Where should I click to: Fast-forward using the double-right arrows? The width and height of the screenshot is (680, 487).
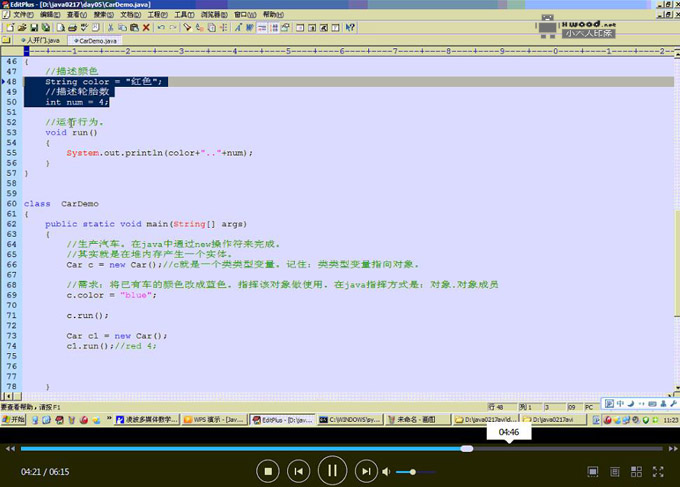[x=673, y=448]
